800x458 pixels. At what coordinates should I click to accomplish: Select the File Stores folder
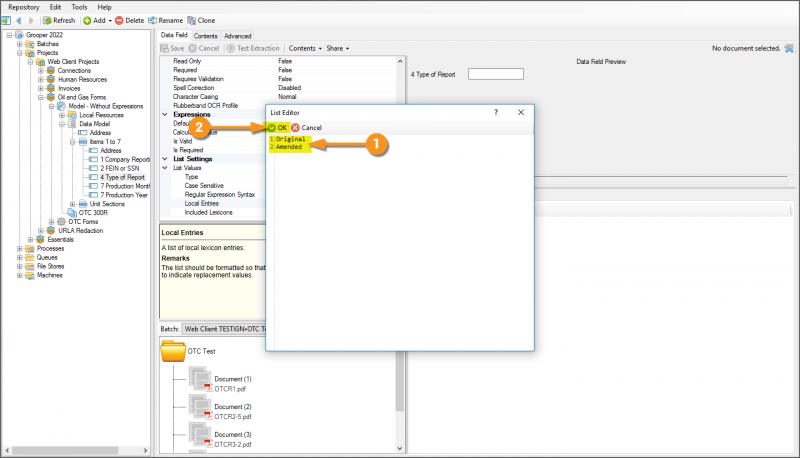[50, 266]
